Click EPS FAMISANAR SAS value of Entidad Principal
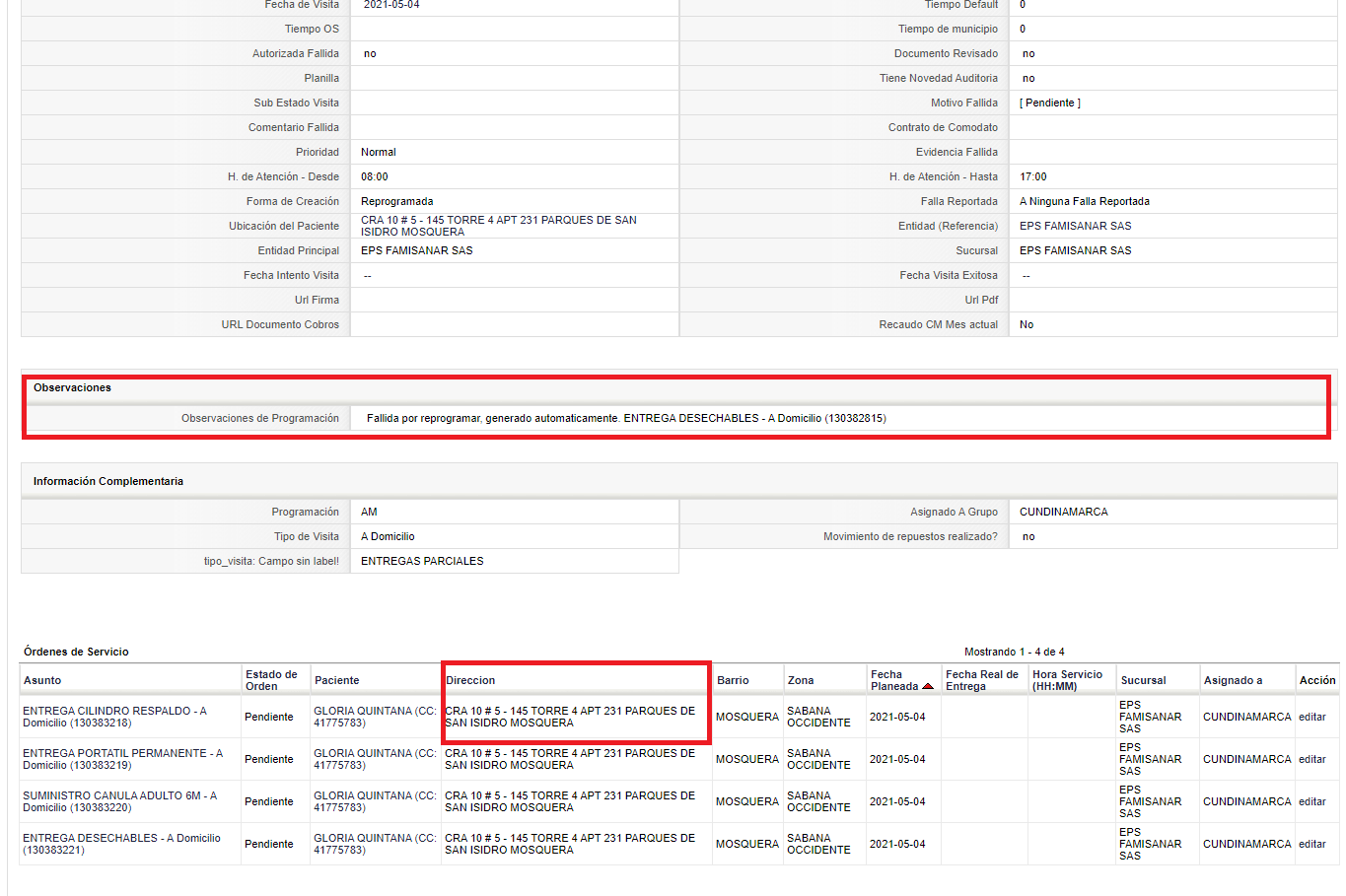Image resolution: width=1346 pixels, height=896 pixels. [416, 250]
